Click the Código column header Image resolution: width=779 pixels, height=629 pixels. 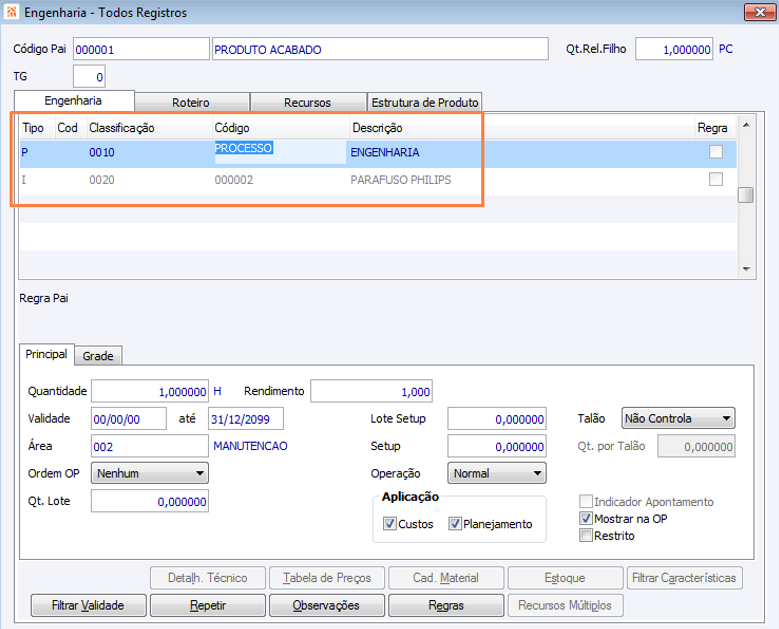click(x=232, y=128)
